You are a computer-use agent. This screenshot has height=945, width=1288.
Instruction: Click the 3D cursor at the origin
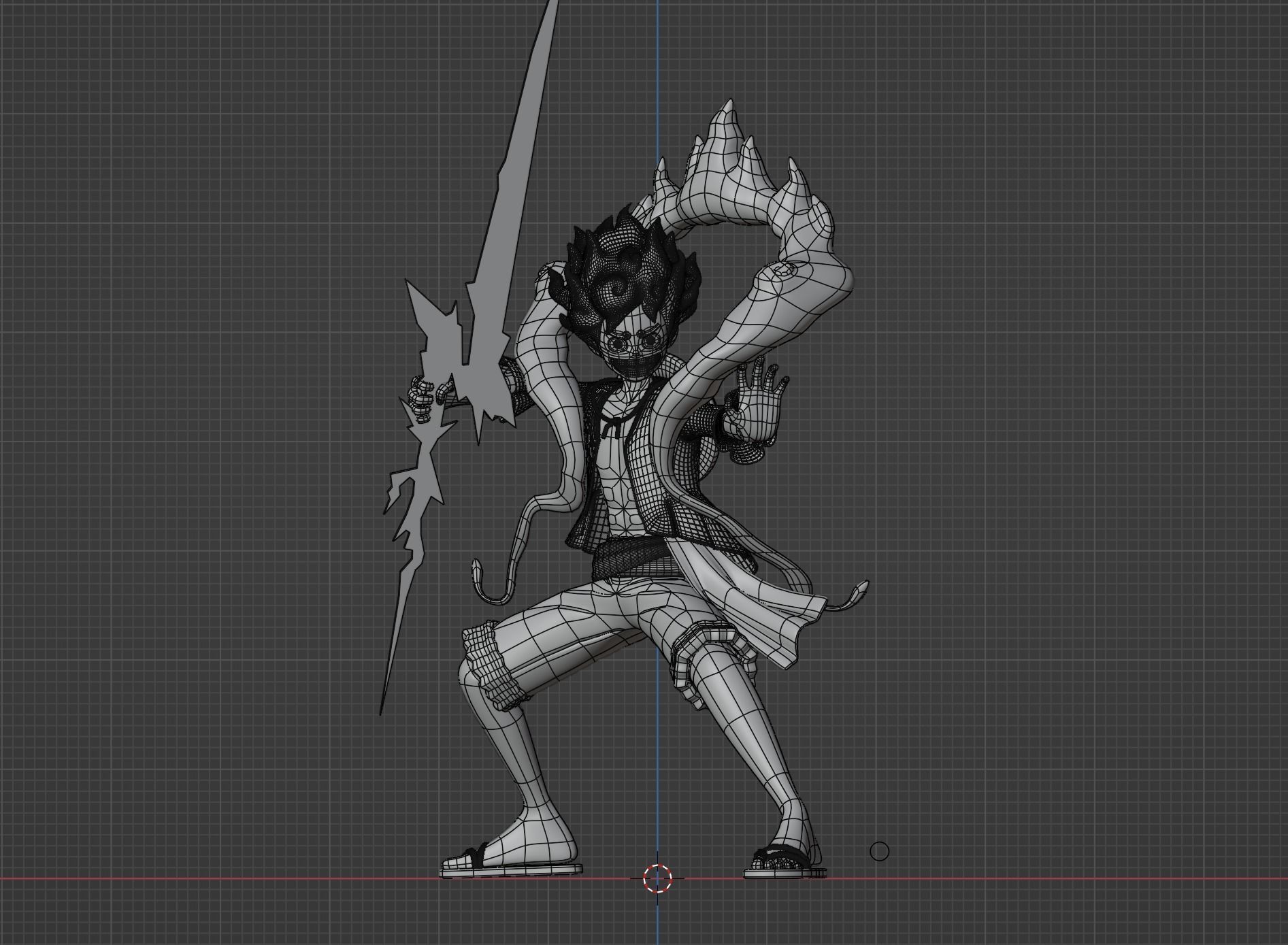pos(657,878)
